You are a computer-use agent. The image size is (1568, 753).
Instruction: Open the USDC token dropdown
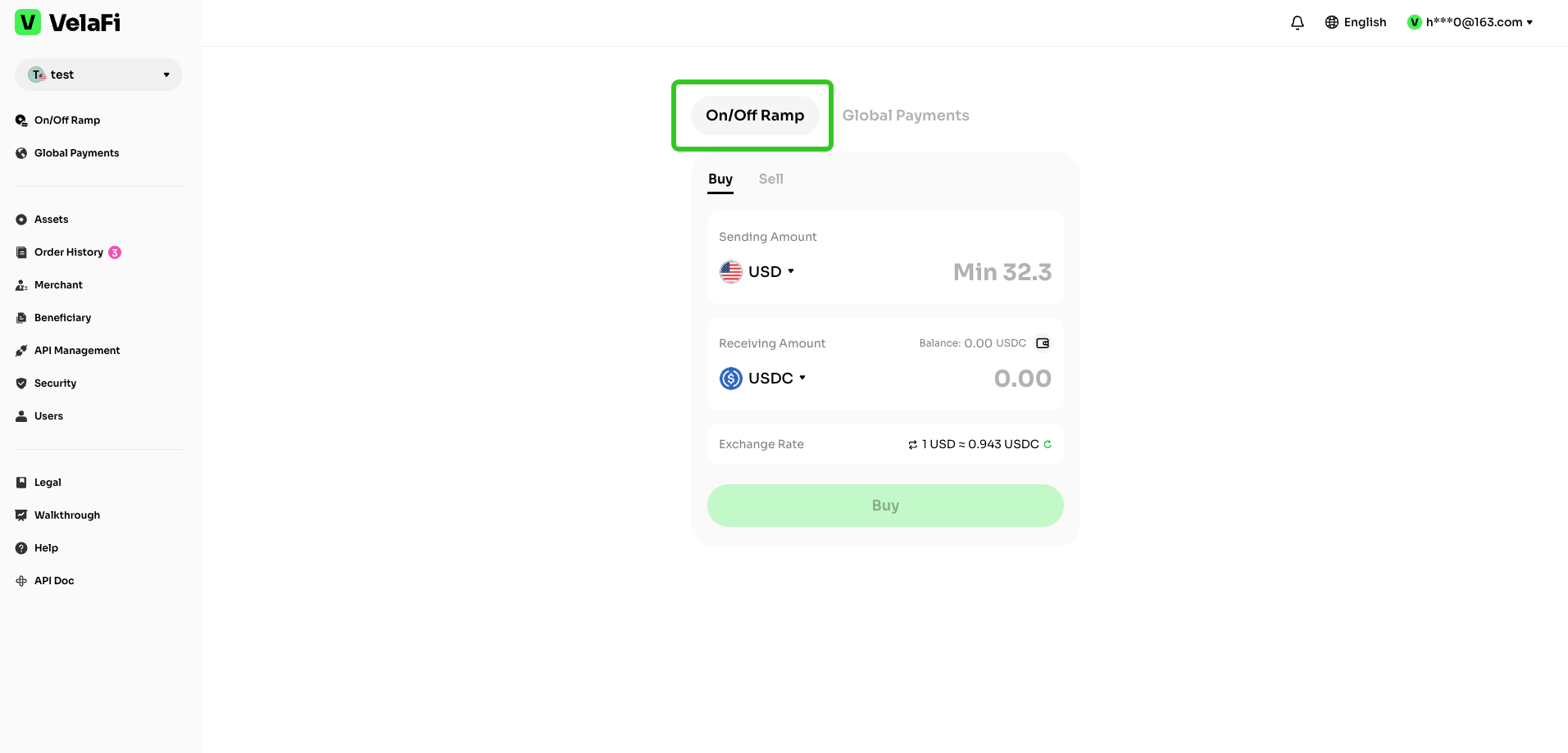[x=763, y=379]
